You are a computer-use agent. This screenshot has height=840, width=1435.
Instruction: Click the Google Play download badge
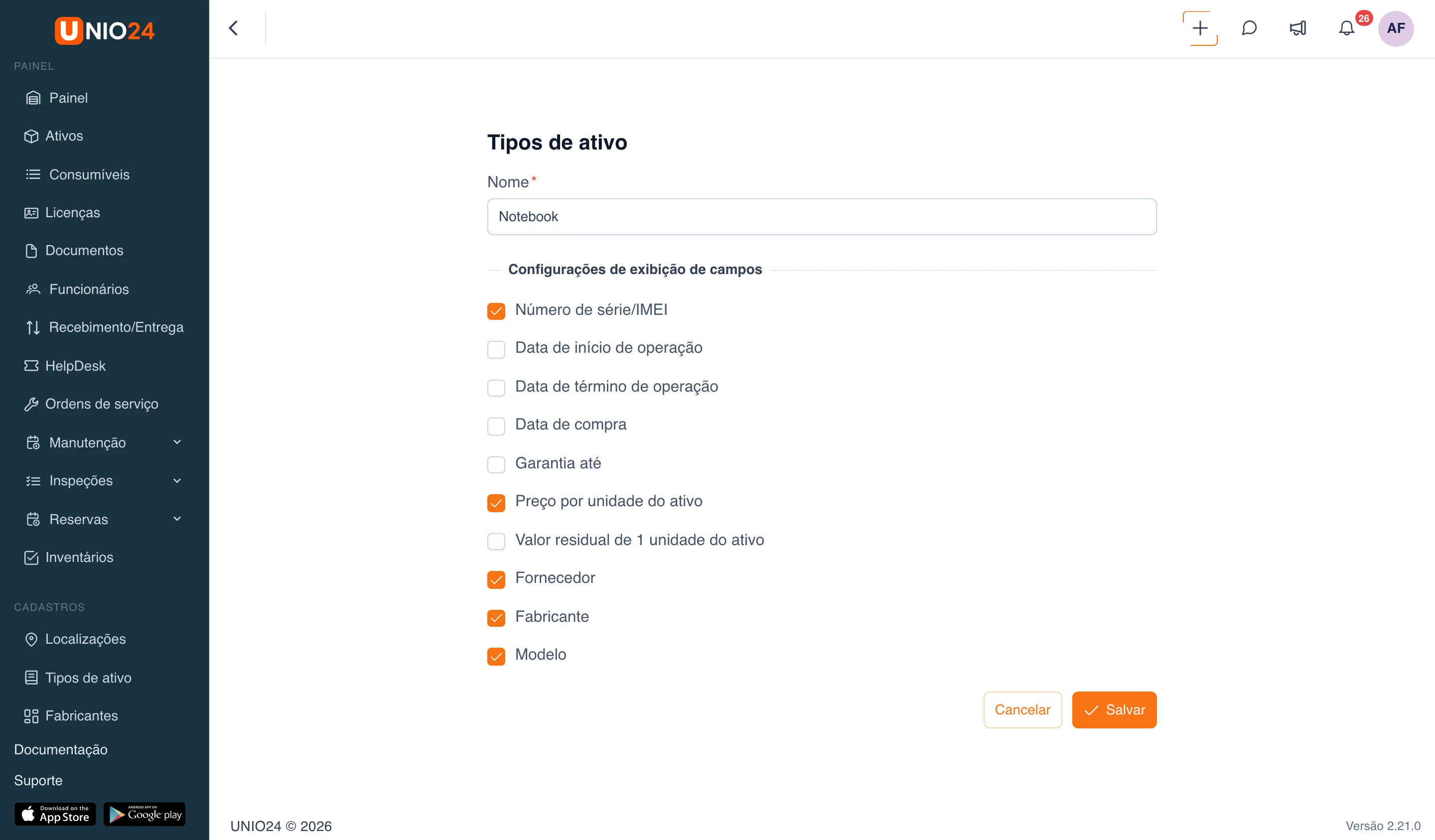pos(144,814)
